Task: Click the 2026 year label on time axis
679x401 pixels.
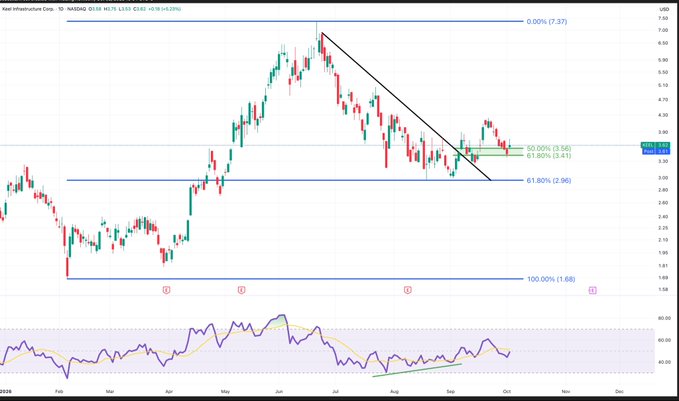Action: click(x=5, y=391)
